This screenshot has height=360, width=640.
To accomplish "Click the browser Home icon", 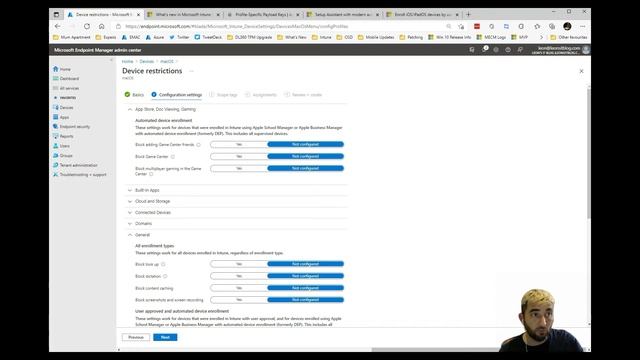I will click(101, 26).
